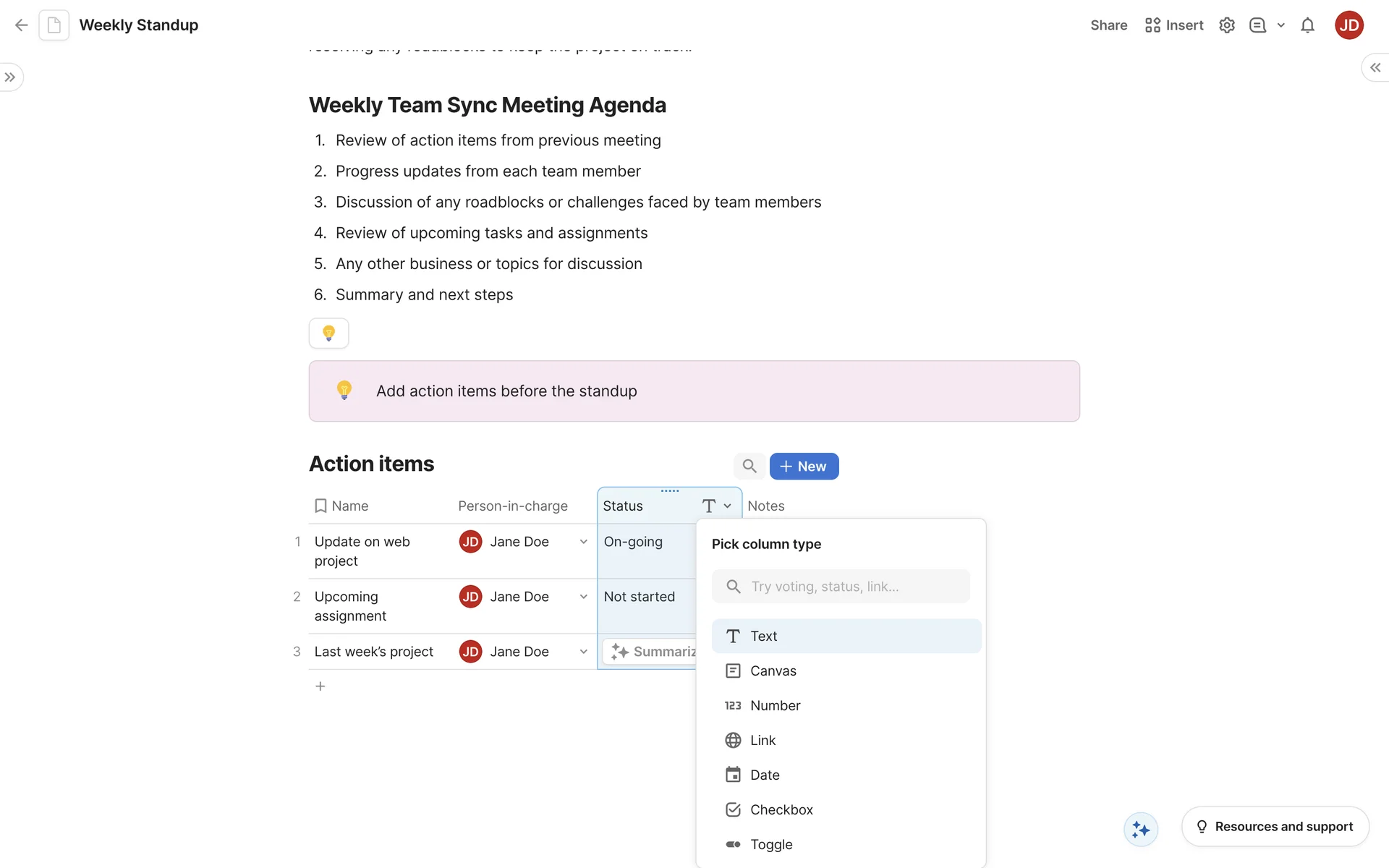Screen dimensions: 1389x868
Task: Open the comments icon in header
Action: pyautogui.click(x=1257, y=25)
